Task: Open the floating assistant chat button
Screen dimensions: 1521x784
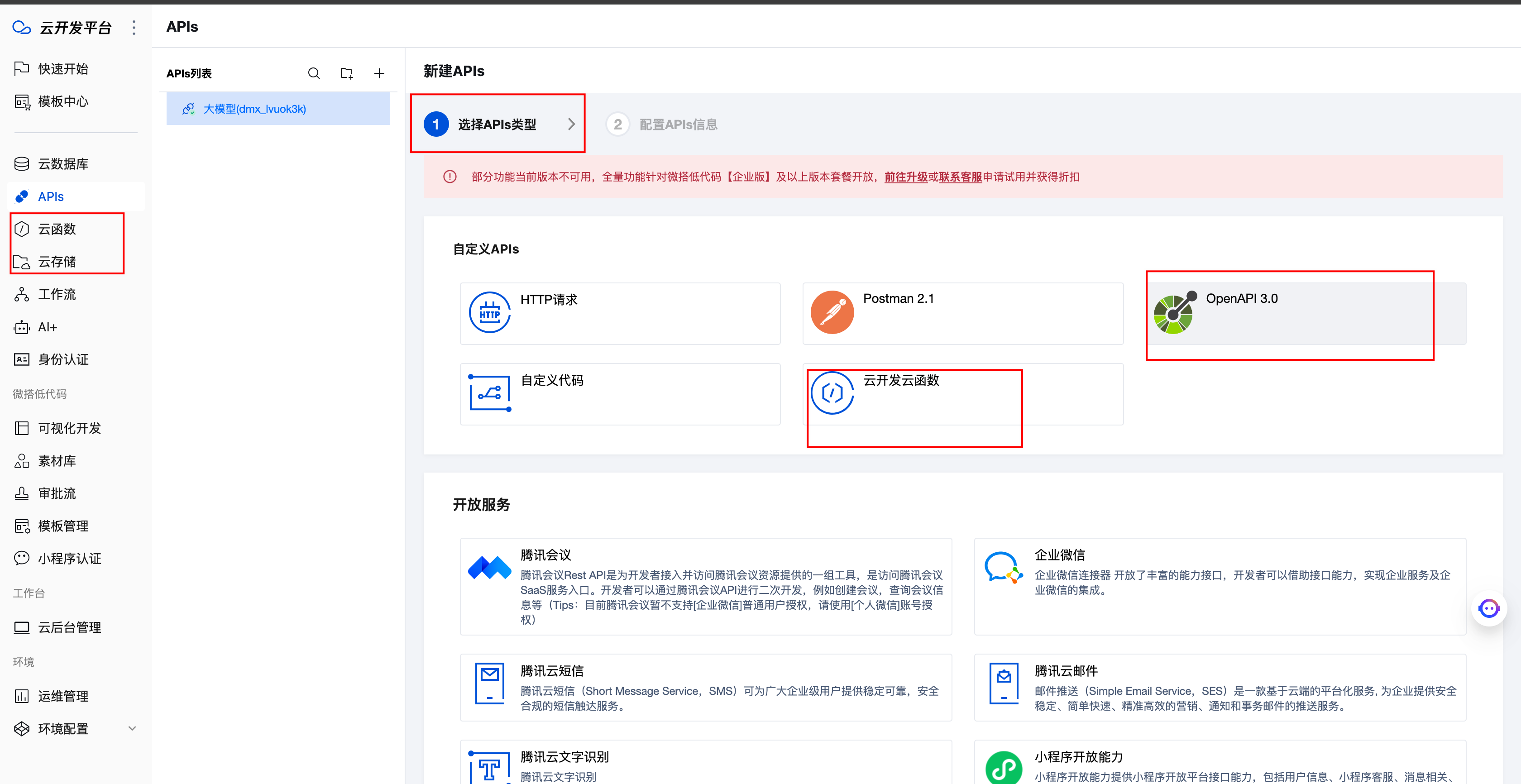Action: click(1488, 608)
